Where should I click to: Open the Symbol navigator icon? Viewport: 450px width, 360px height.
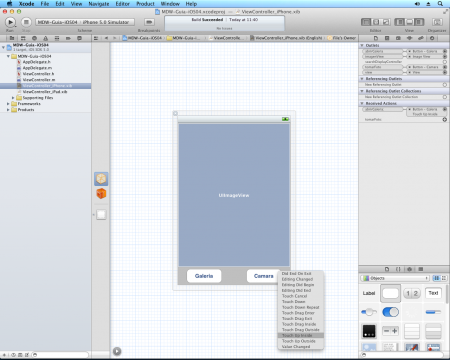click(23, 38)
